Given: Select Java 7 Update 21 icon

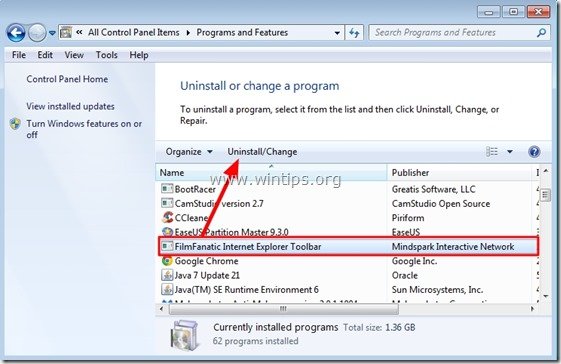Looking at the screenshot, I should tap(167, 275).
